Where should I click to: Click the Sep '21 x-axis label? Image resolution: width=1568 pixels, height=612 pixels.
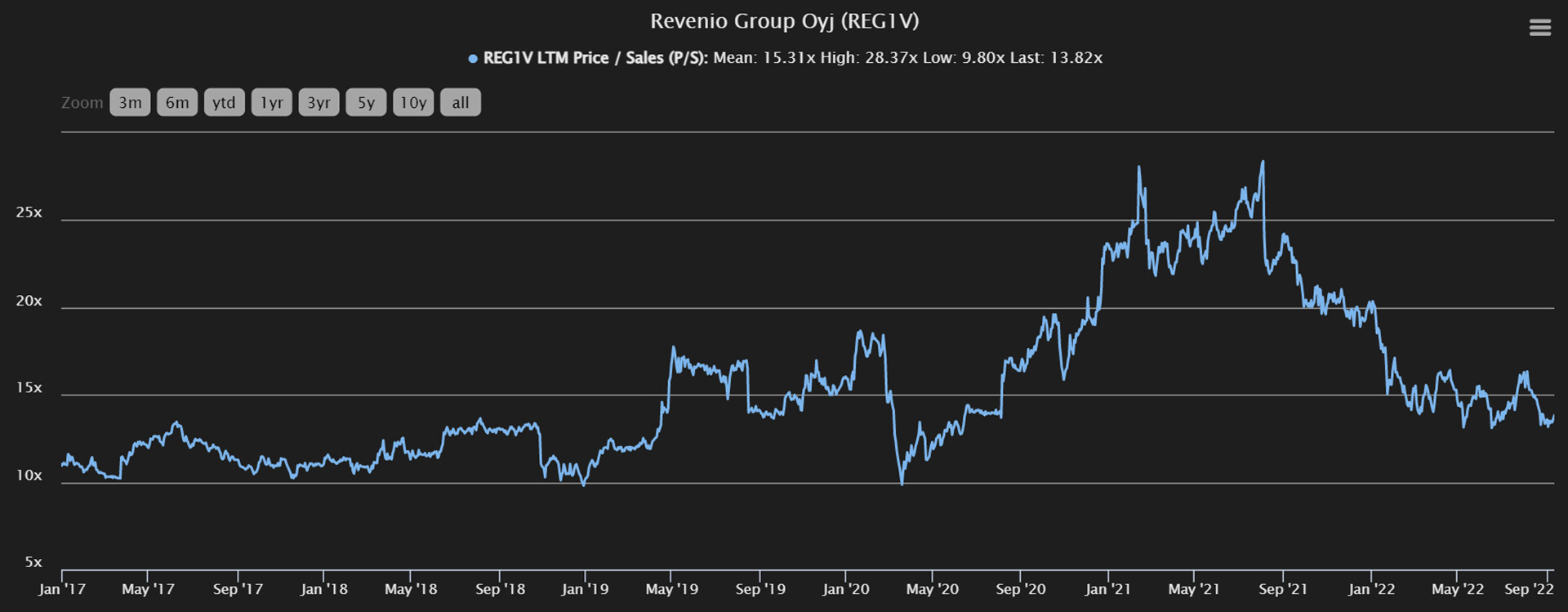tap(1283, 589)
